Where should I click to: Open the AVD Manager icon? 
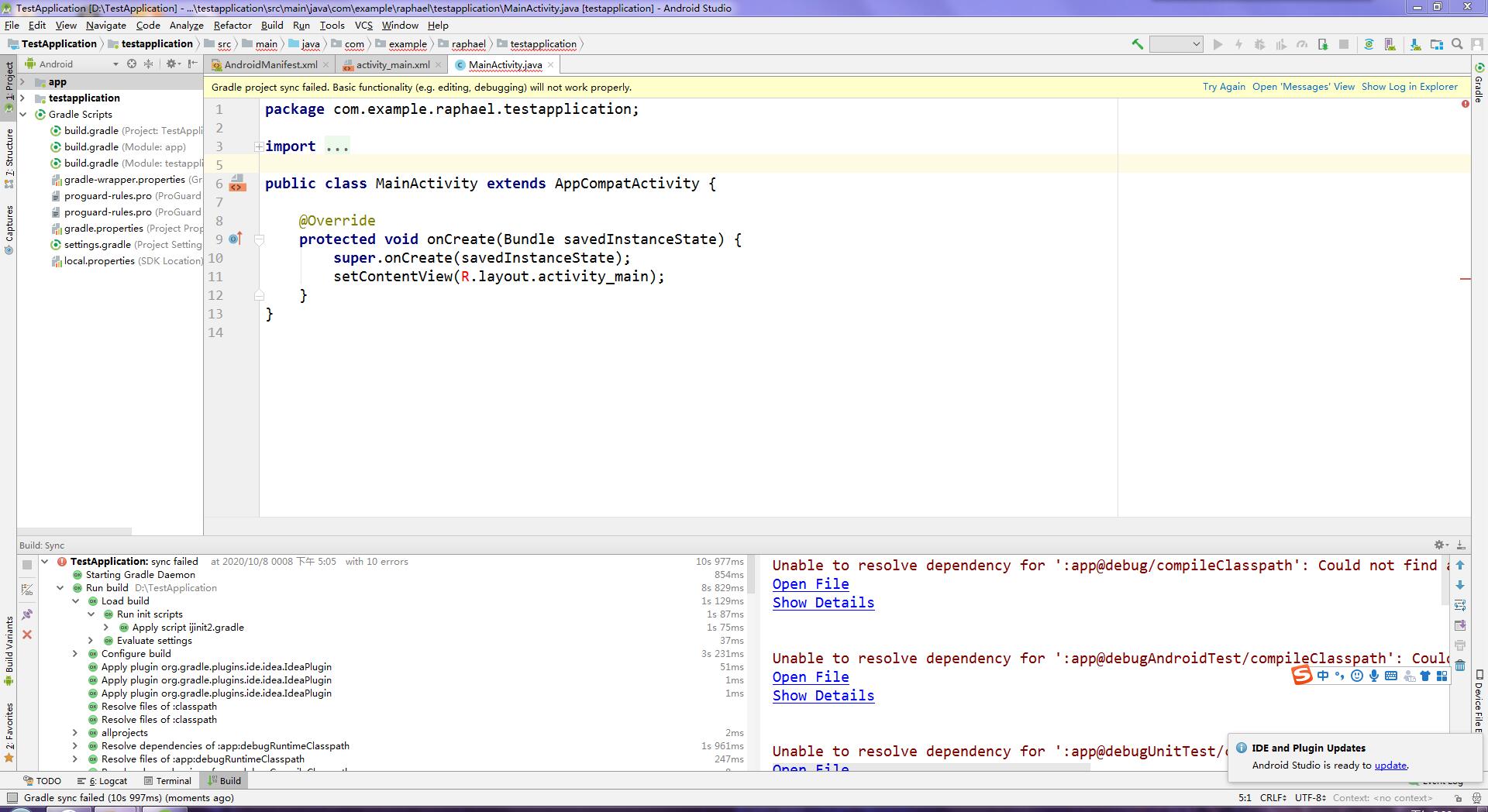coord(1390,44)
